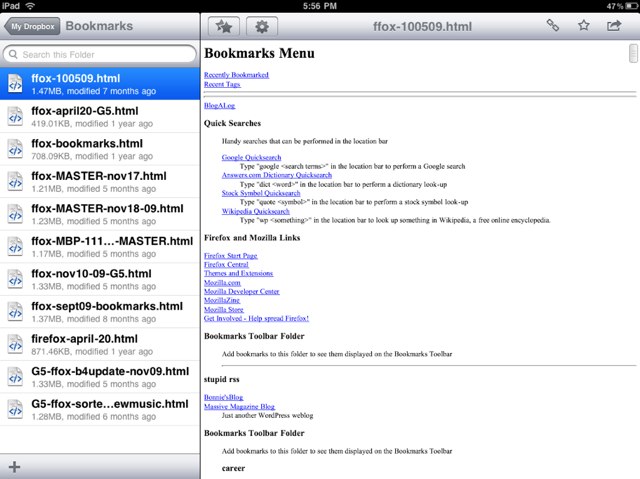This screenshot has height=479, width=640.
Task: Tap the HTML file icon for ffox-nov10-09-G5.html
Action: coord(15,279)
